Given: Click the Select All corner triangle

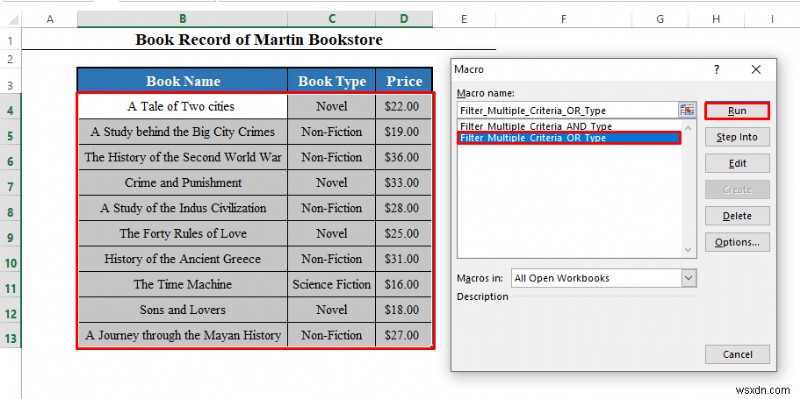Looking at the screenshot, I should 13,20.
